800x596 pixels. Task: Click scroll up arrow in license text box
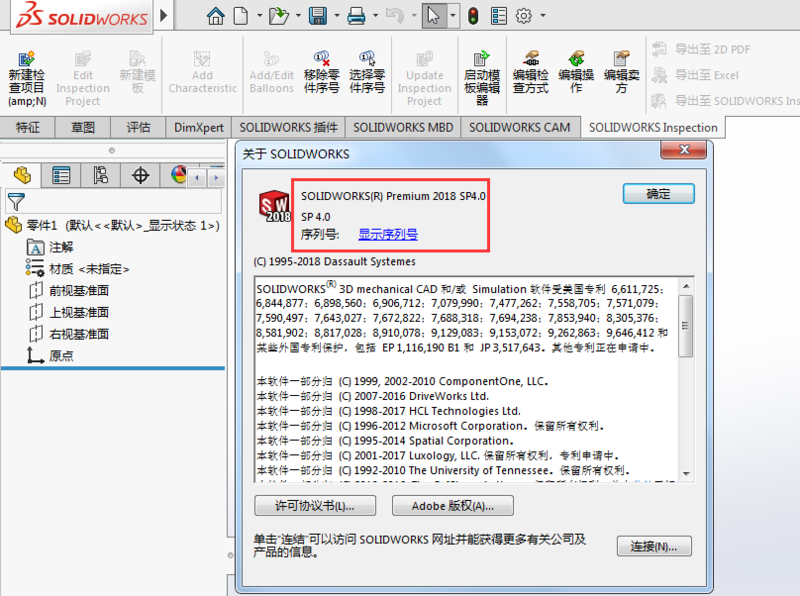click(x=686, y=286)
